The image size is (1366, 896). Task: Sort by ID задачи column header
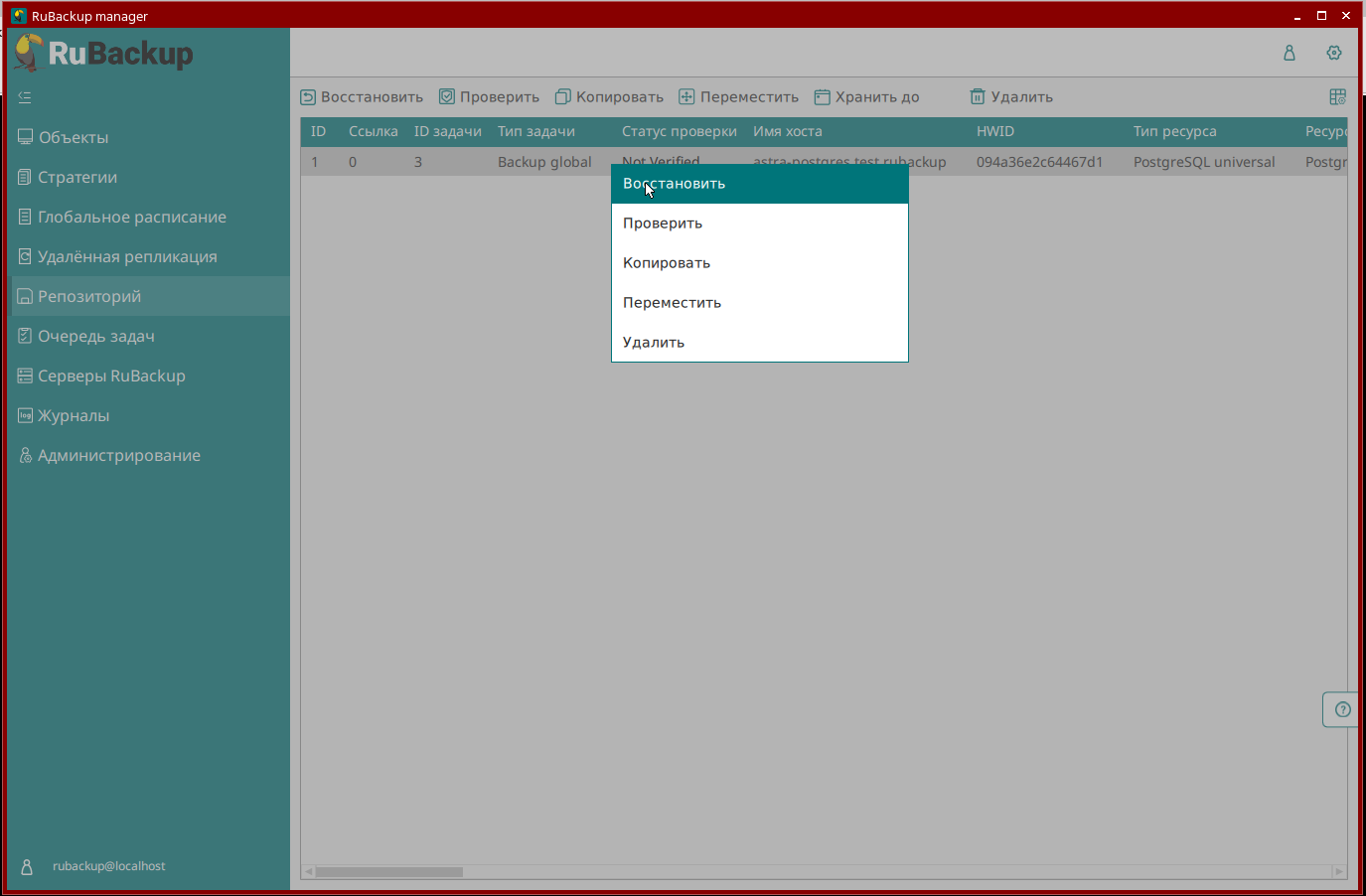447,131
